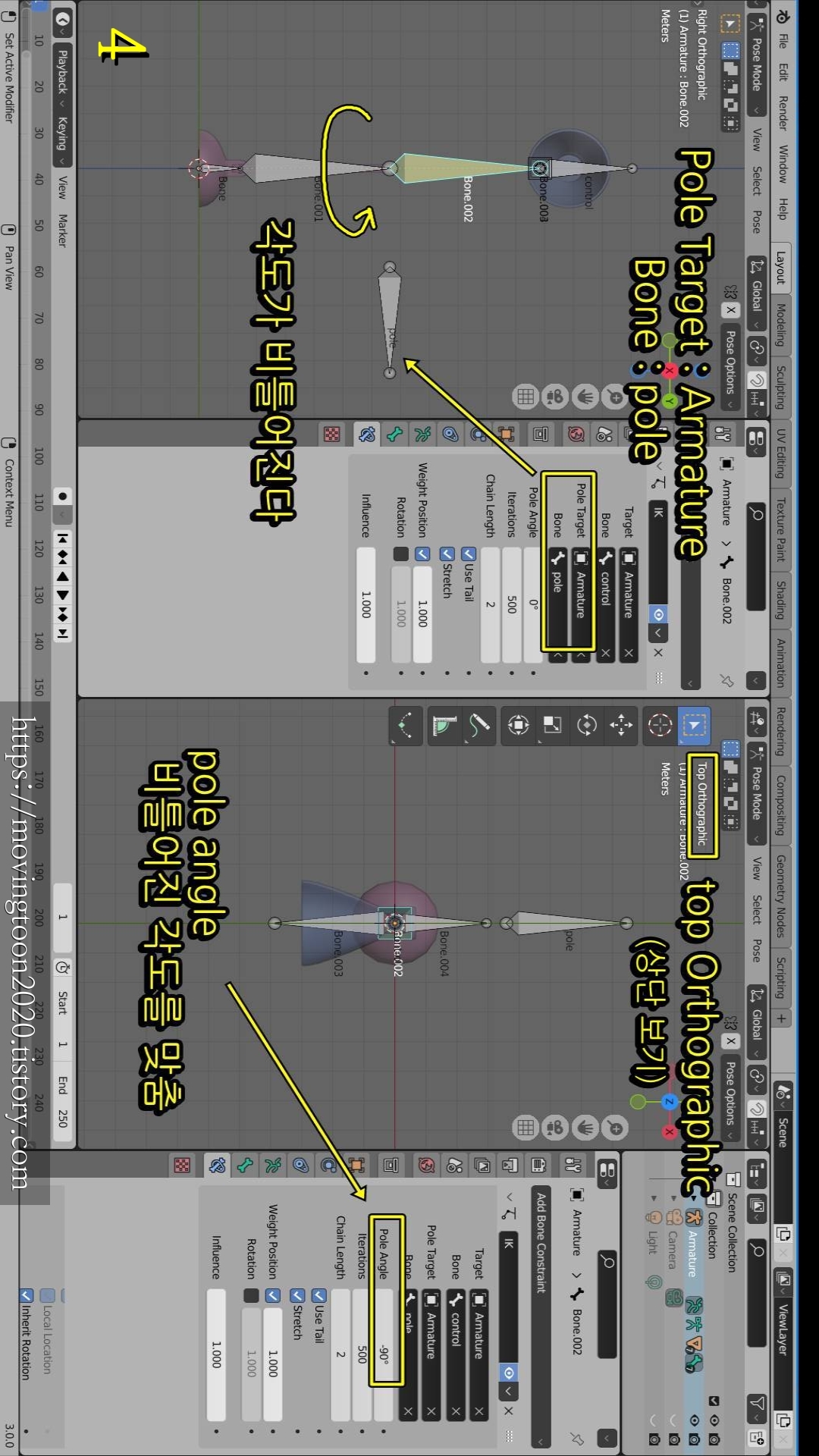Open the File menu
Screen dimensions: 819x1456
pos(782,42)
